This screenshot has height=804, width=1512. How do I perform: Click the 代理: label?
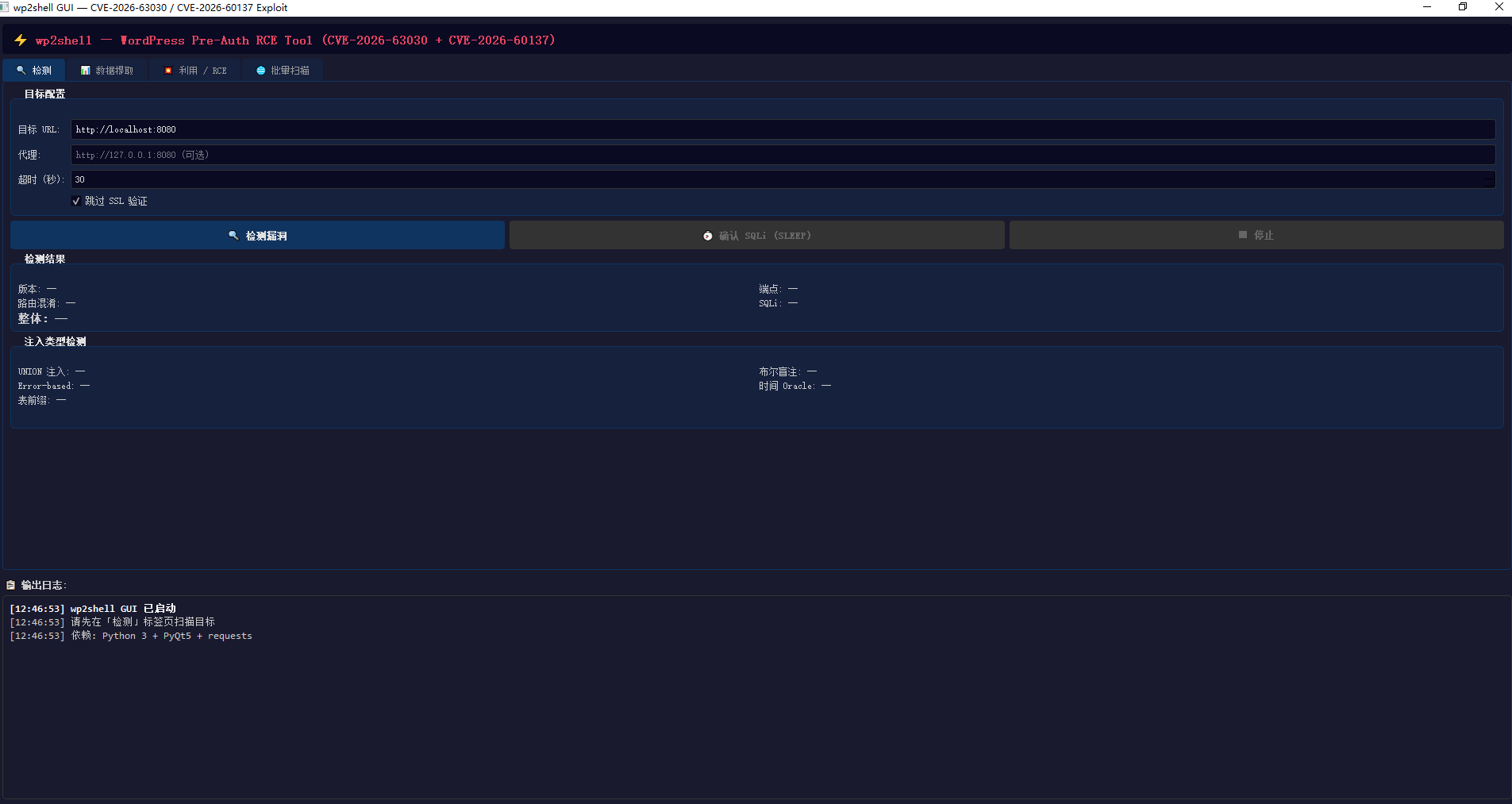point(29,155)
